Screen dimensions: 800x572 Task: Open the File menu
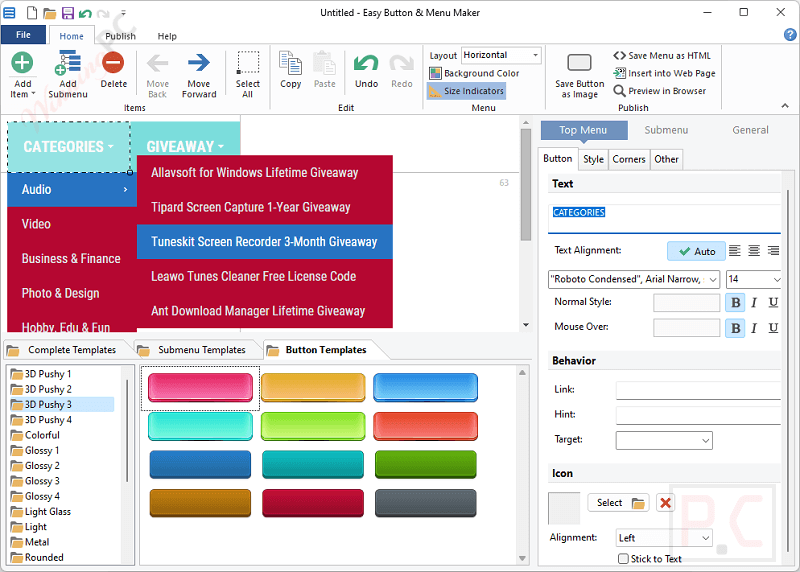23,35
